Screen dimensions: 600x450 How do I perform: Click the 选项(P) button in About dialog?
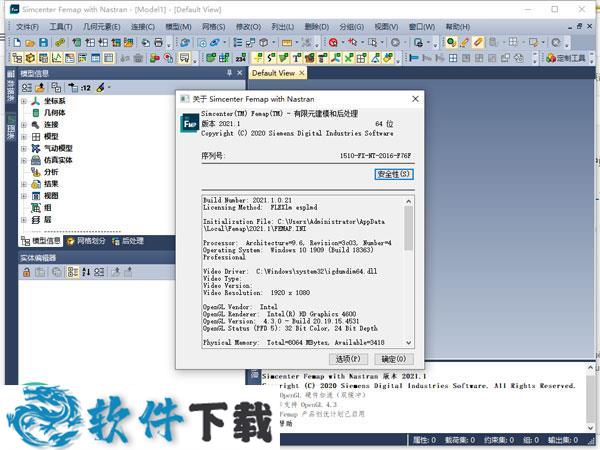pos(348,359)
